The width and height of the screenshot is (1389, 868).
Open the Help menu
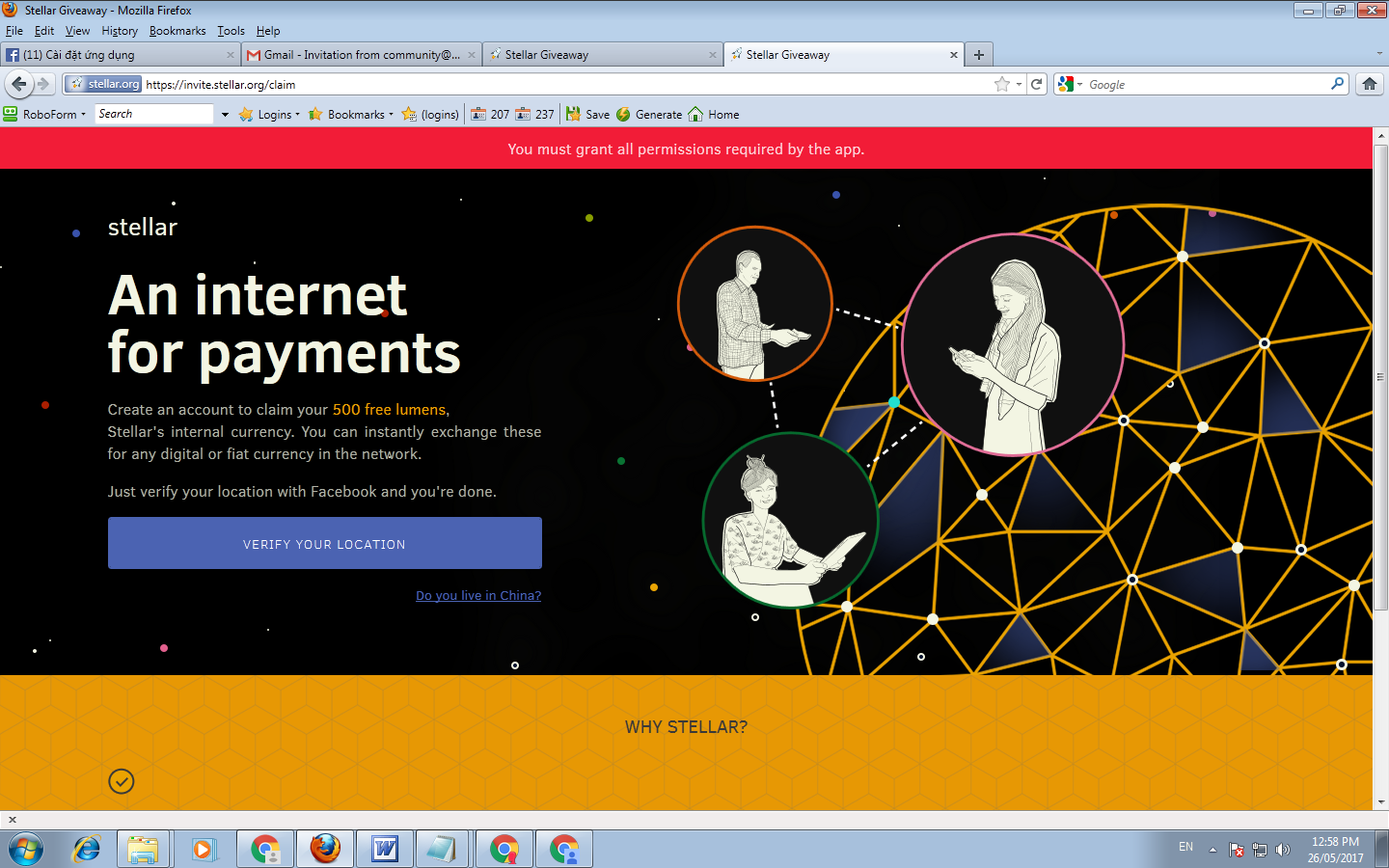point(268,31)
